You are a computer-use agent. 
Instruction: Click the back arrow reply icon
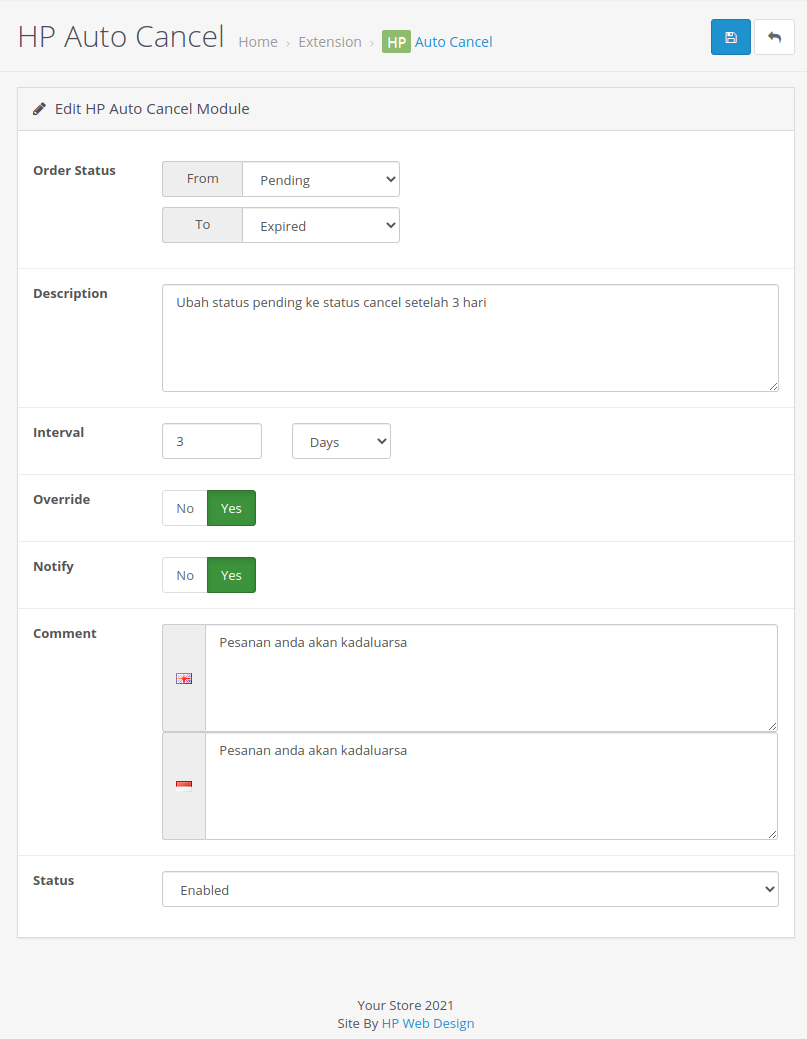click(x=774, y=37)
